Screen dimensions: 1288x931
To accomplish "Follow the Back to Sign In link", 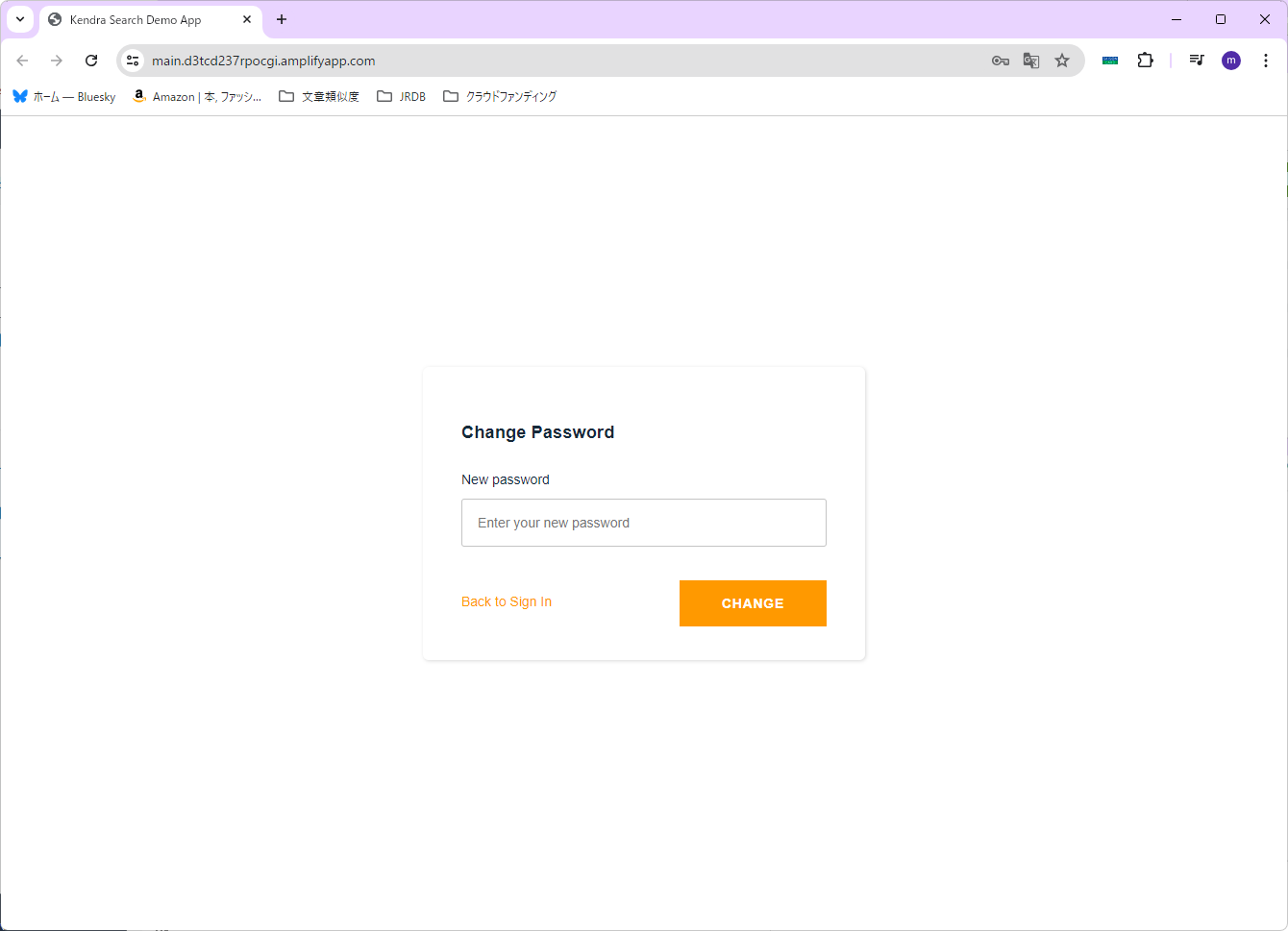I will click(507, 601).
